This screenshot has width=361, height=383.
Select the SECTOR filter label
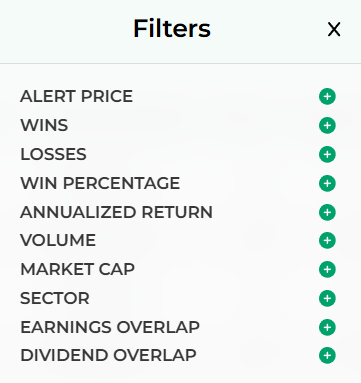click(x=55, y=298)
